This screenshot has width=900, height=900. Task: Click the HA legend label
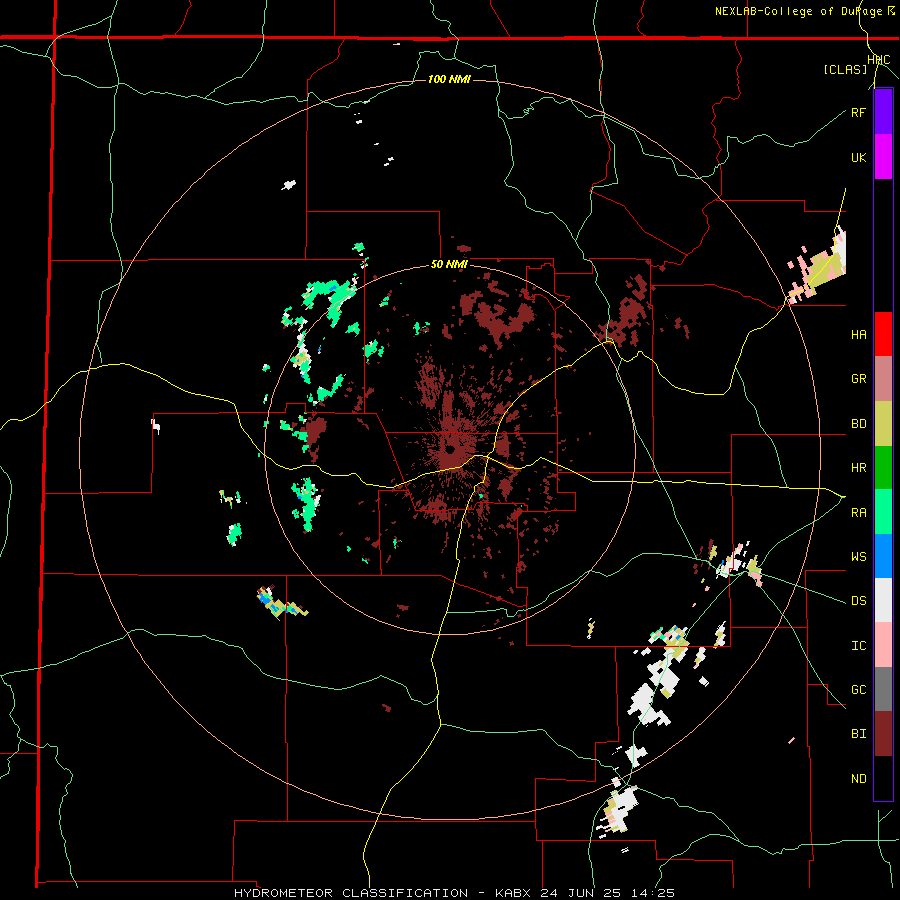pyautogui.click(x=858, y=335)
